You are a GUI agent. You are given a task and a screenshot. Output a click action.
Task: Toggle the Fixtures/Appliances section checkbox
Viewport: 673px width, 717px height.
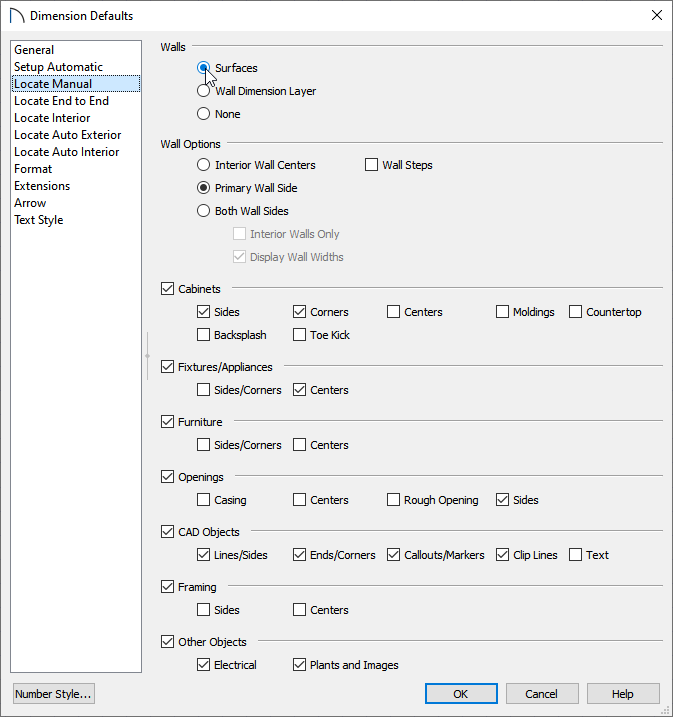click(167, 367)
